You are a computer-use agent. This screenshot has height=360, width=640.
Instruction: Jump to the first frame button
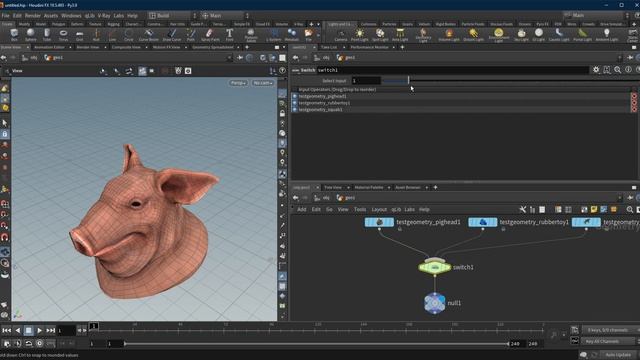pyautogui.click(x=7, y=330)
